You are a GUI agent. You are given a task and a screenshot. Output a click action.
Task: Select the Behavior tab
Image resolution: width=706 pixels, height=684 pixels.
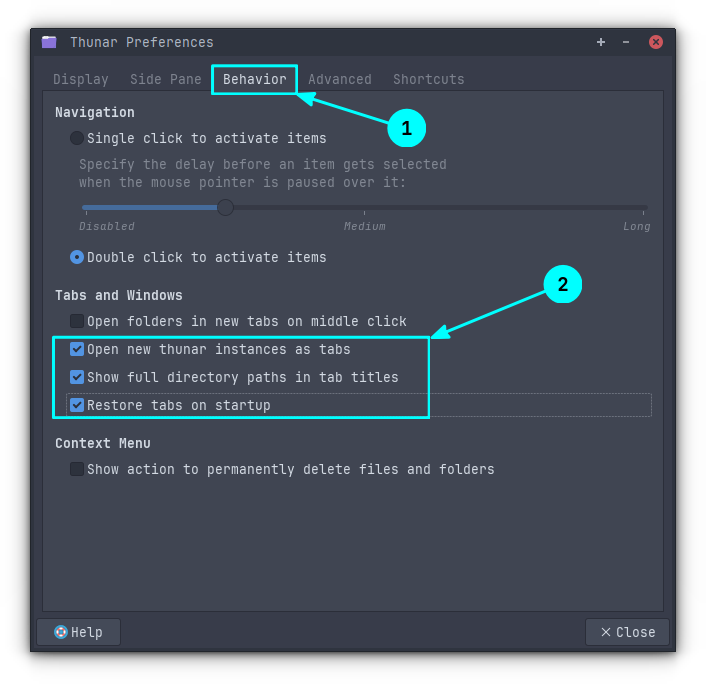click(254, 79)
